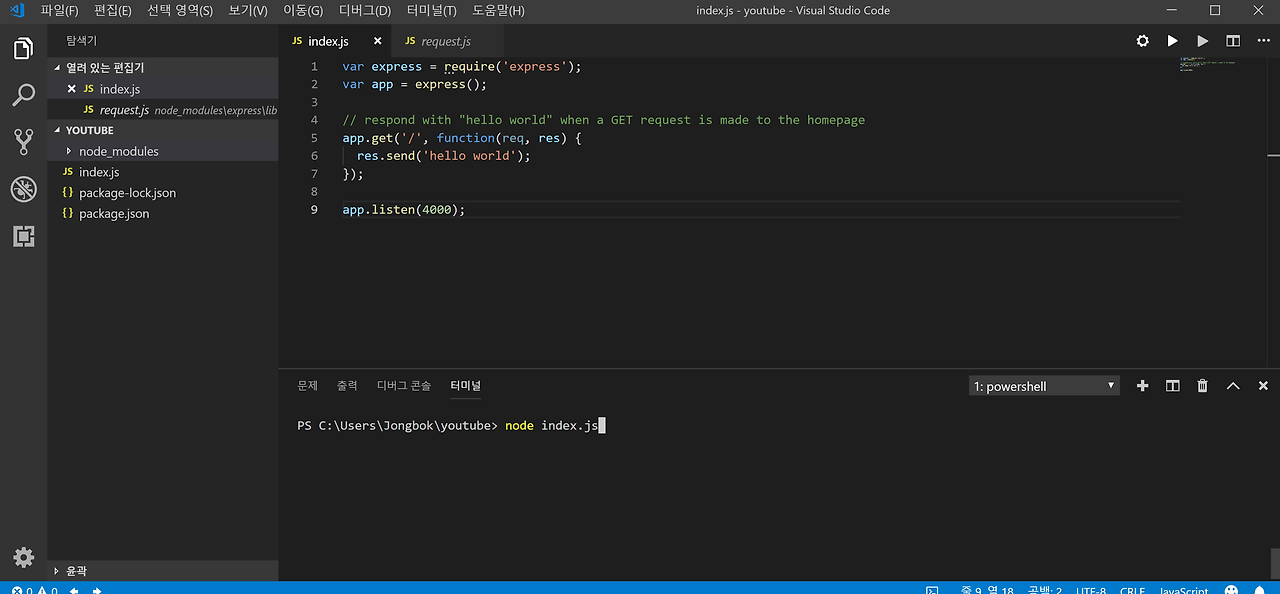Select request.js in open editors list

tap(163, 110)
